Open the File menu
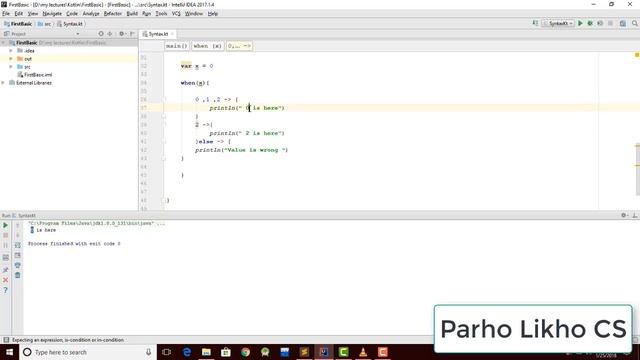The width and height of the screenshot is (640, 360). pos(6,13)
